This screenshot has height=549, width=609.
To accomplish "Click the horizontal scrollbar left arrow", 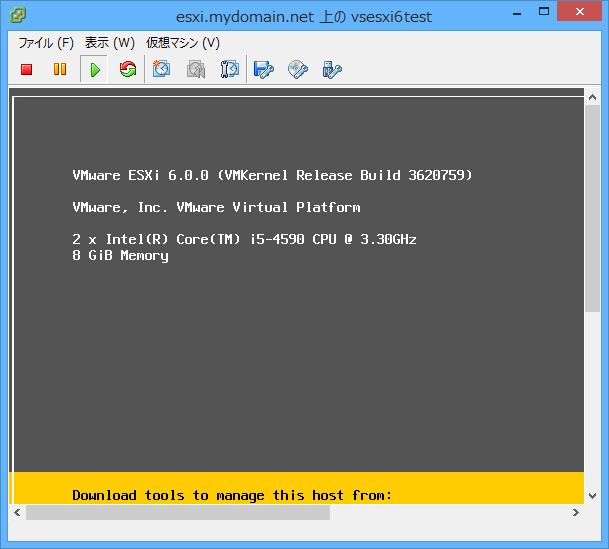I will pos(17,513).
